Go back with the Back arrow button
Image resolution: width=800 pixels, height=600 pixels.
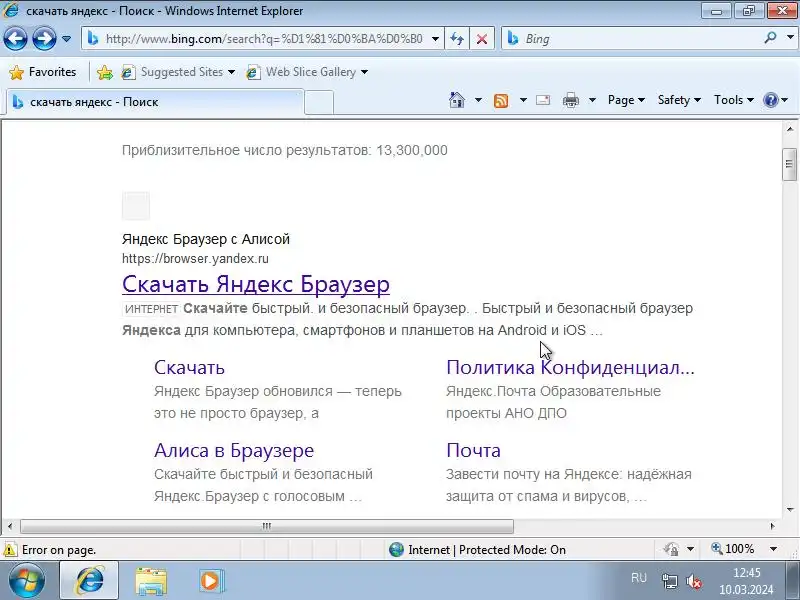click(15, 39)
